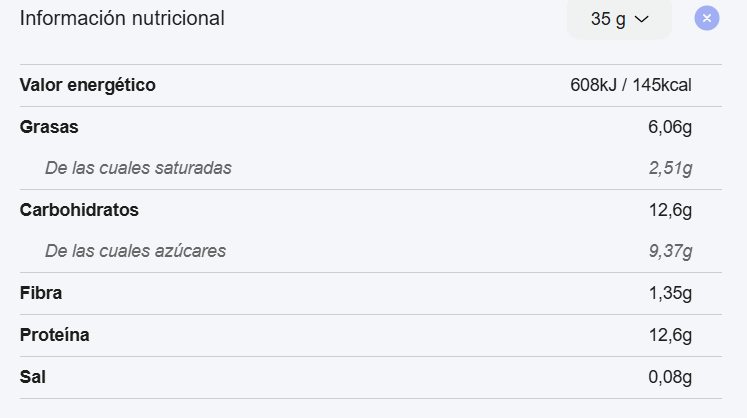Click the 608kJ / 145kcal energy value
This screenshot has height=418, width=747.
click(631, 85)
